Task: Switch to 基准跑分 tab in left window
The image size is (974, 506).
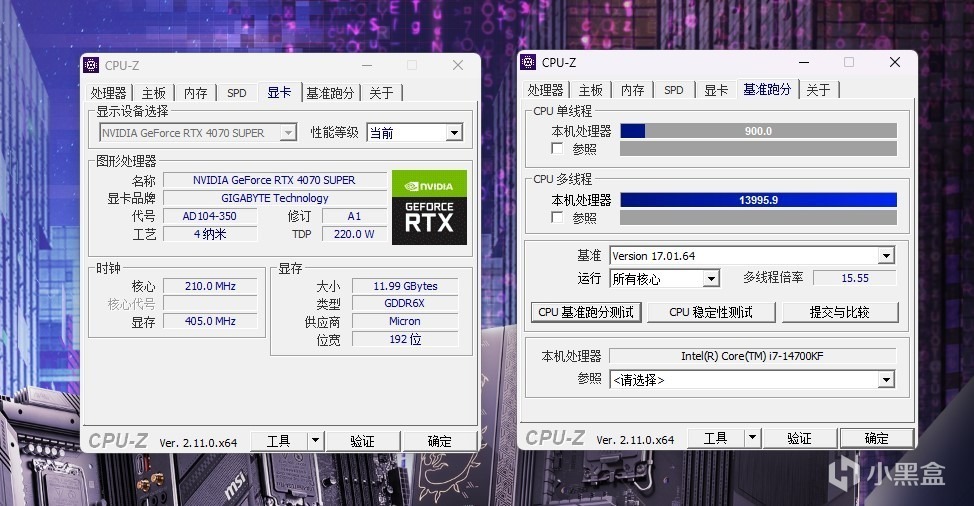Action: [330, 93]
